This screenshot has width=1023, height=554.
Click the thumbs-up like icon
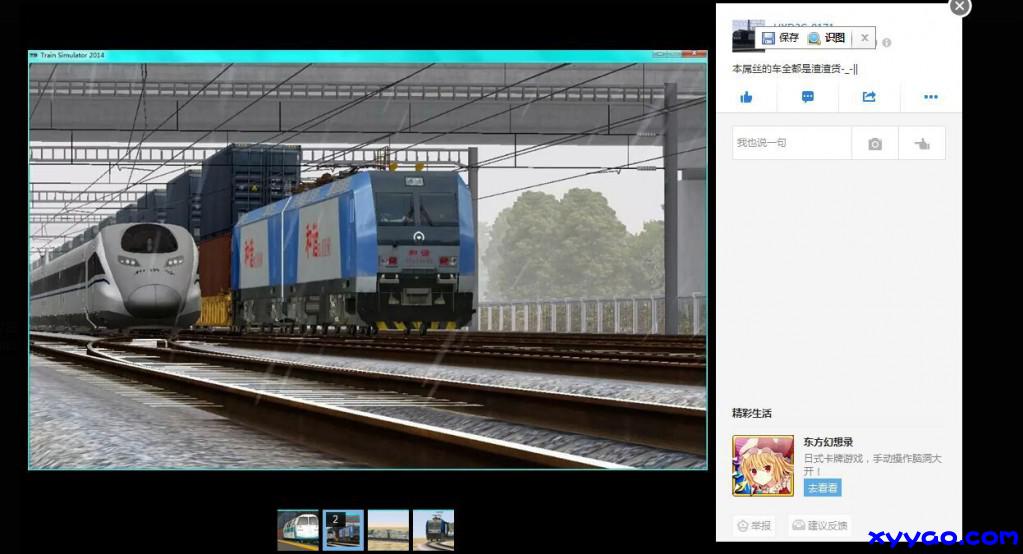point(746,97)
